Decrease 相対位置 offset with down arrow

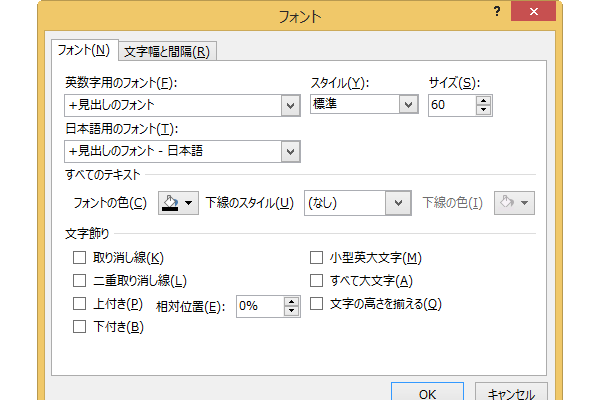point(292,311)
